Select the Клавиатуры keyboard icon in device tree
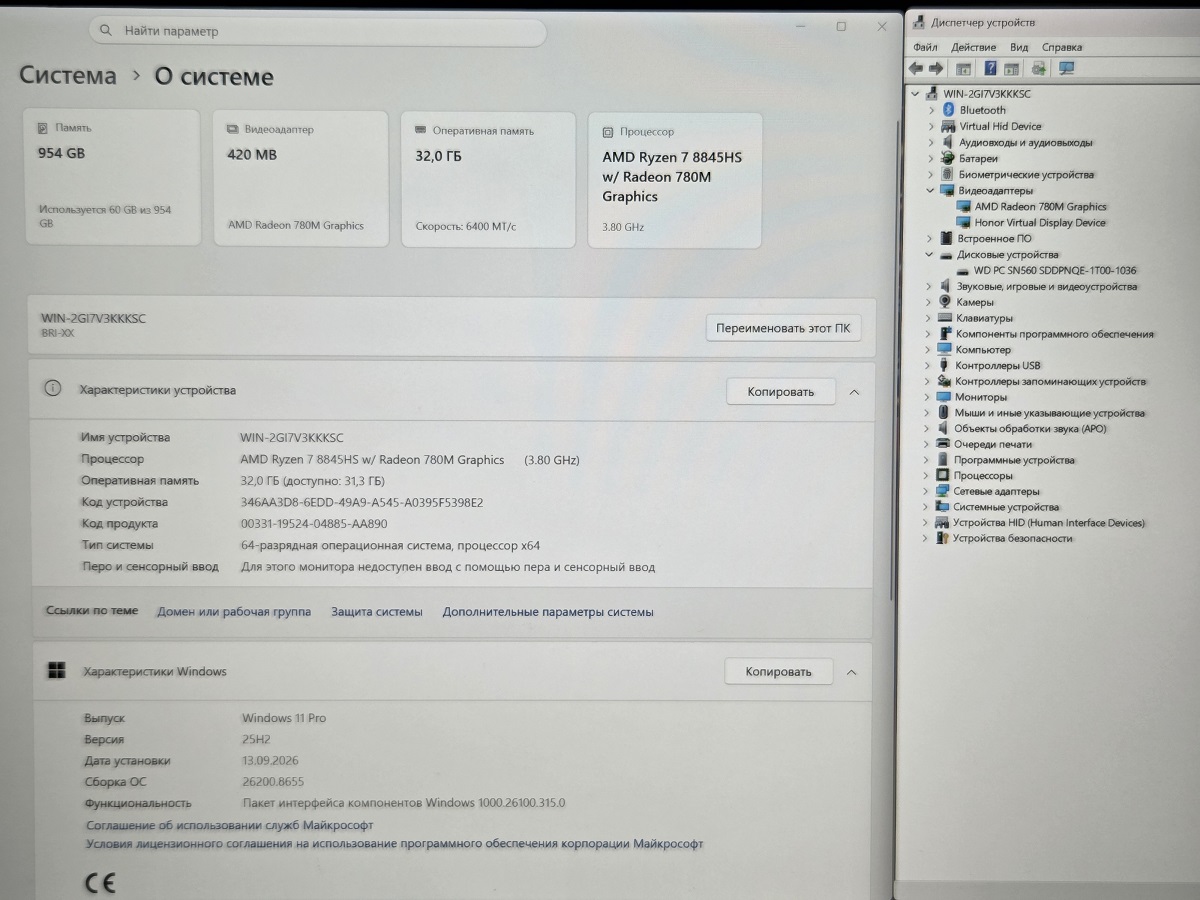This screenshot has width=1200, height=900. [x=945, y=318]
